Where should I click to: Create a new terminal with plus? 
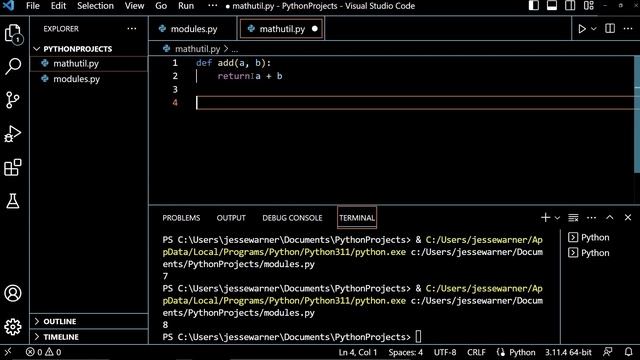pos(545,218)
